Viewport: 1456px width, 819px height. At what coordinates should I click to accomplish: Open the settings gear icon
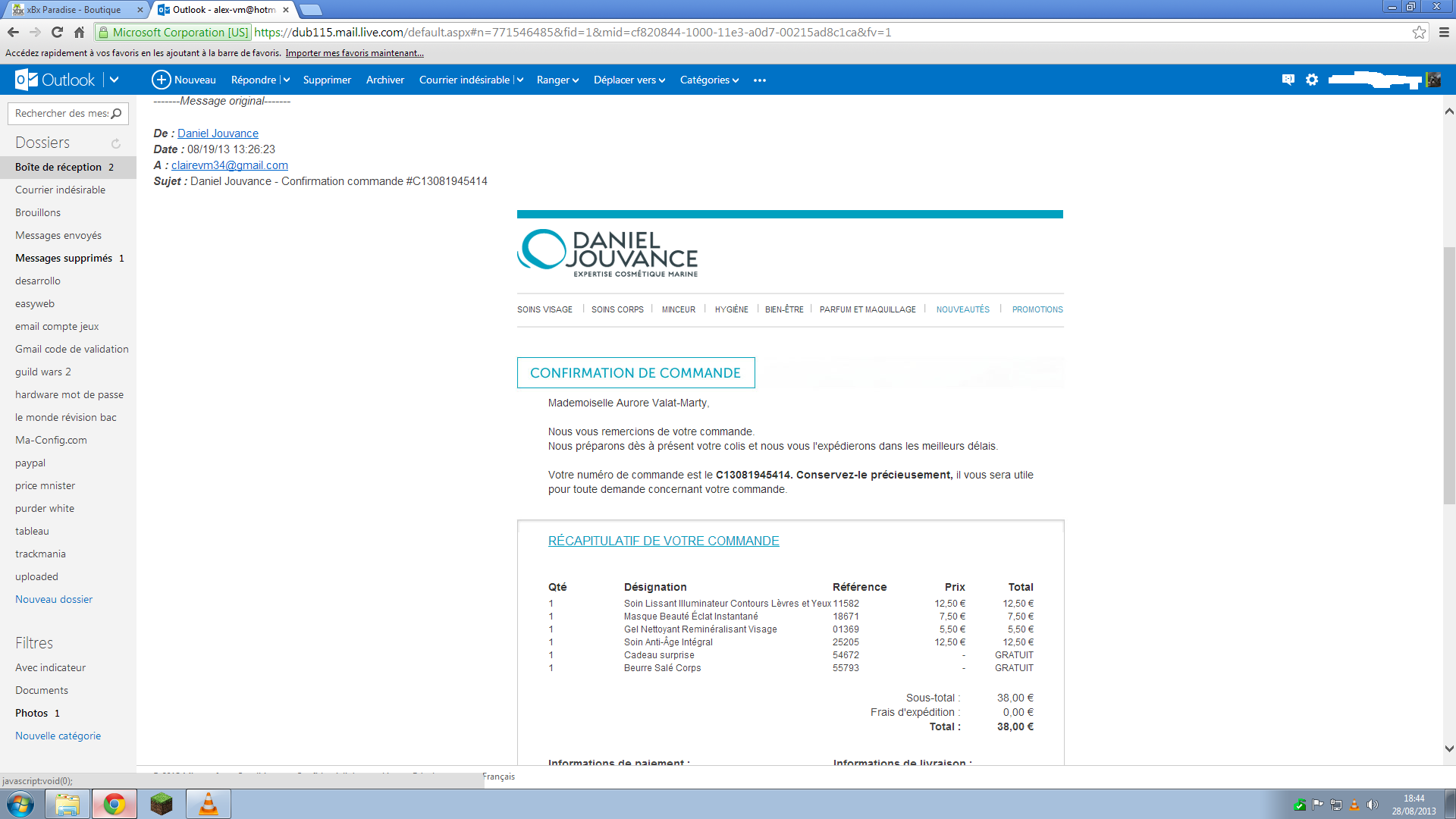click(x=1312, y=80)
